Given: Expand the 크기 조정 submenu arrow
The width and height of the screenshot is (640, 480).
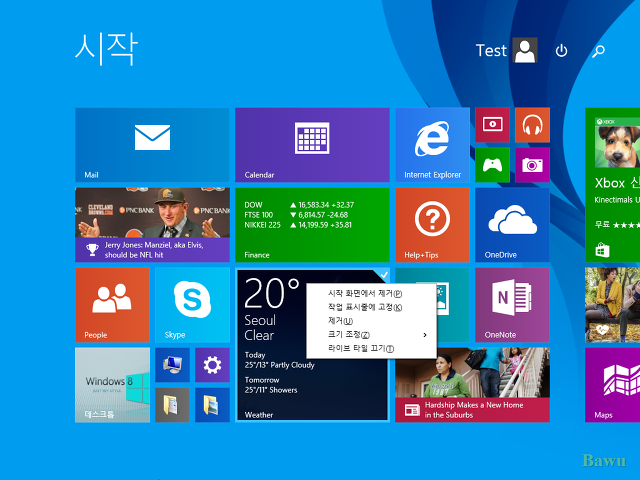Looking at the screenshot, I should pyautogui.click(x=425, y=335).
